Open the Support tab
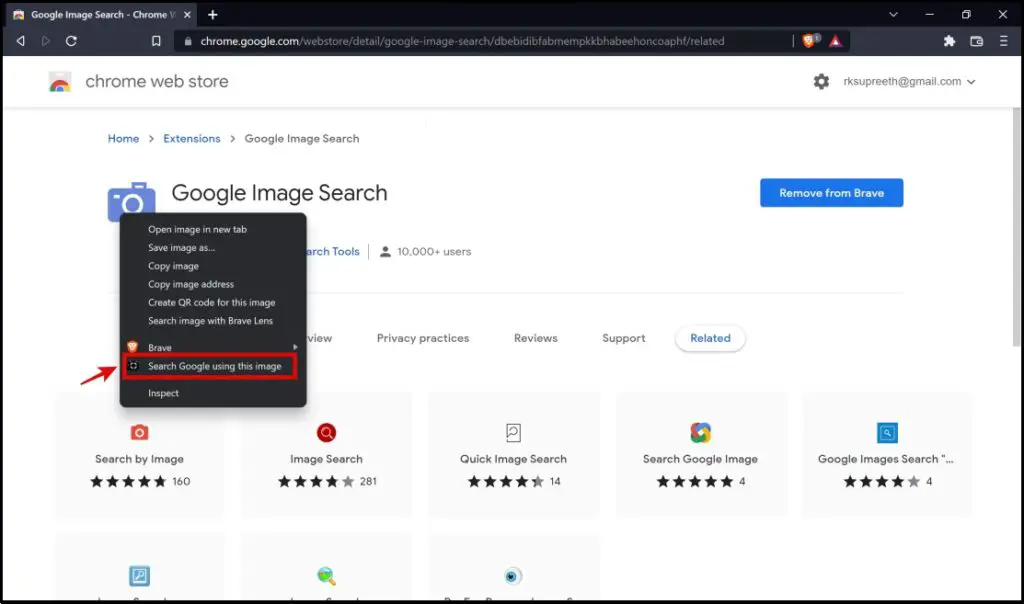 [624, 338]
